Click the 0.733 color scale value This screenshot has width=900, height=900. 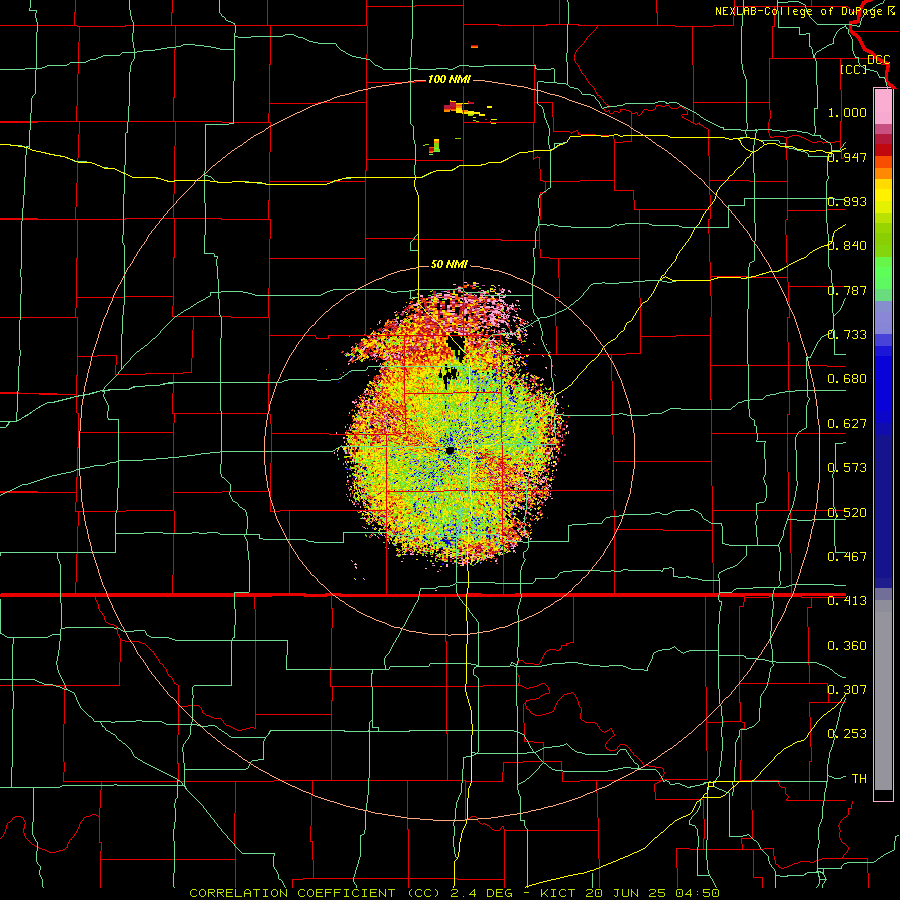click(x=847, y=335)
